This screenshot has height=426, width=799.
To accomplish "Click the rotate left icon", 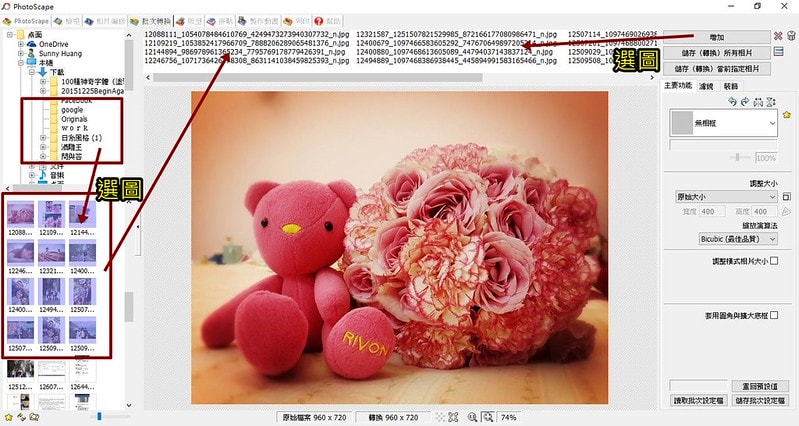I will coord(732,102).
